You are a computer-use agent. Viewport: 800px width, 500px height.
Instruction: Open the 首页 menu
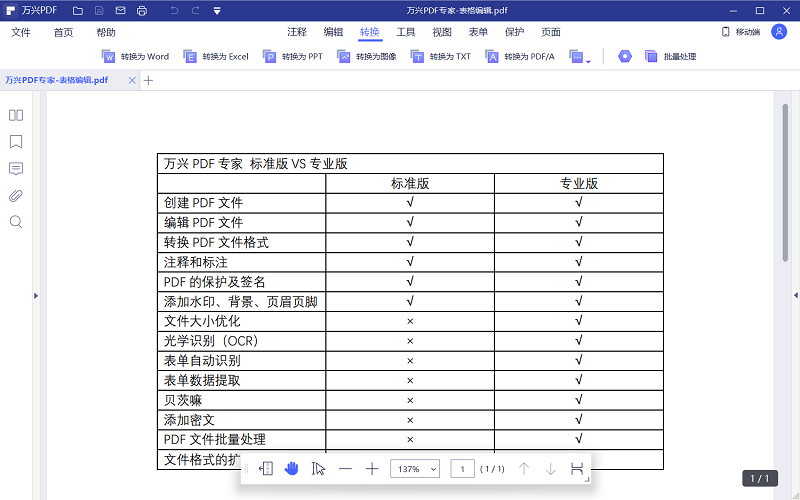pos(63,33)
